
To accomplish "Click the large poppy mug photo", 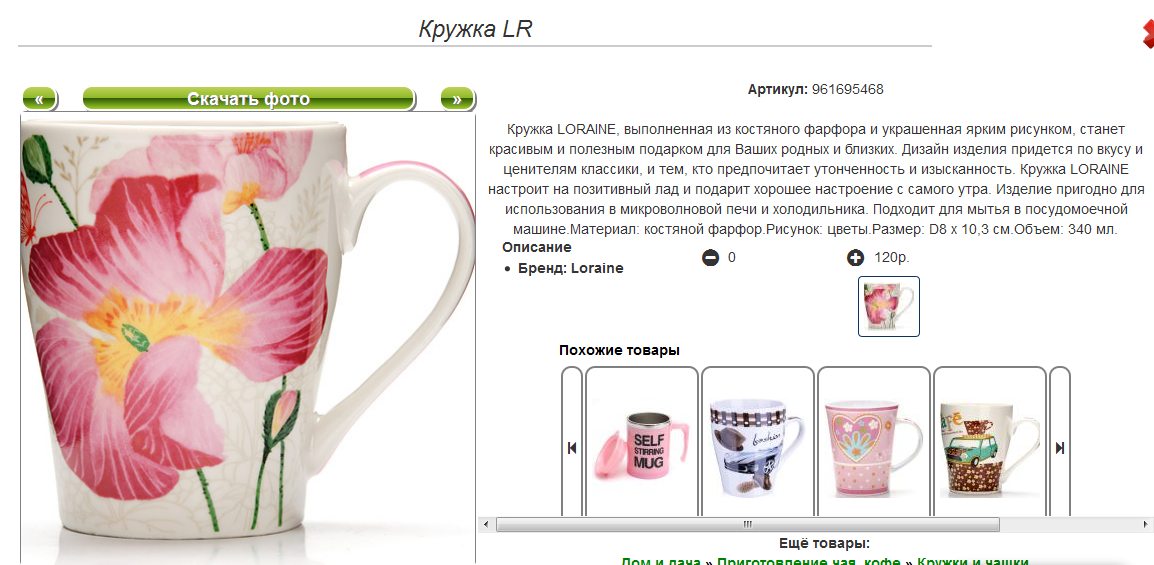I will point(248,338).
